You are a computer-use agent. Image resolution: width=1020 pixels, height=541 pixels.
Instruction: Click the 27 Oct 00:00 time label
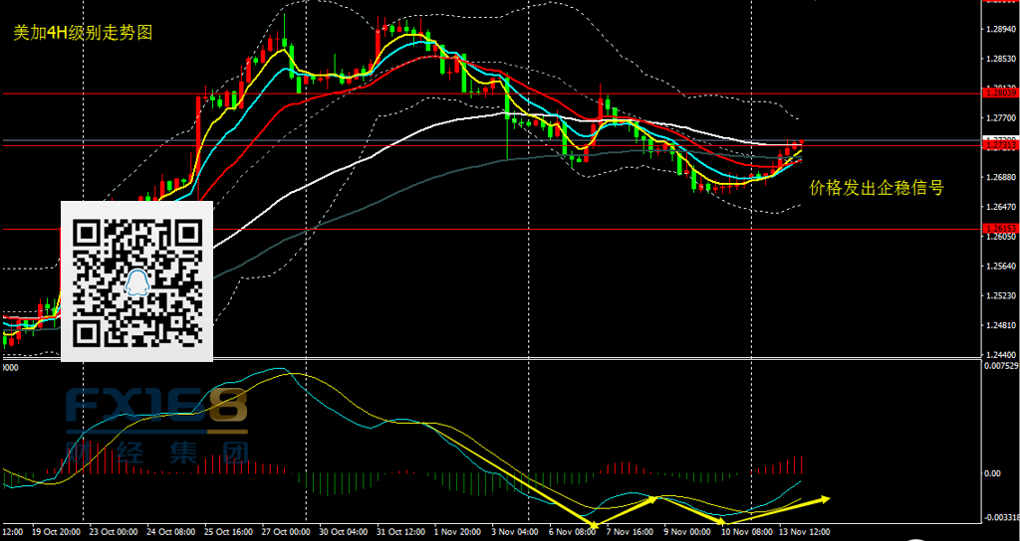(x=285, y=532)
